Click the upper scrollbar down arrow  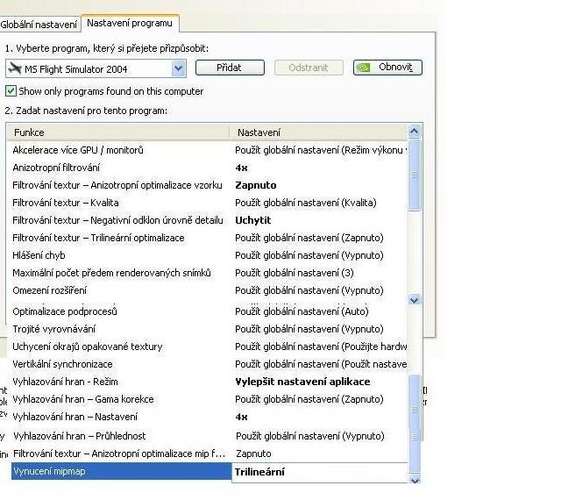click(414, 299)
